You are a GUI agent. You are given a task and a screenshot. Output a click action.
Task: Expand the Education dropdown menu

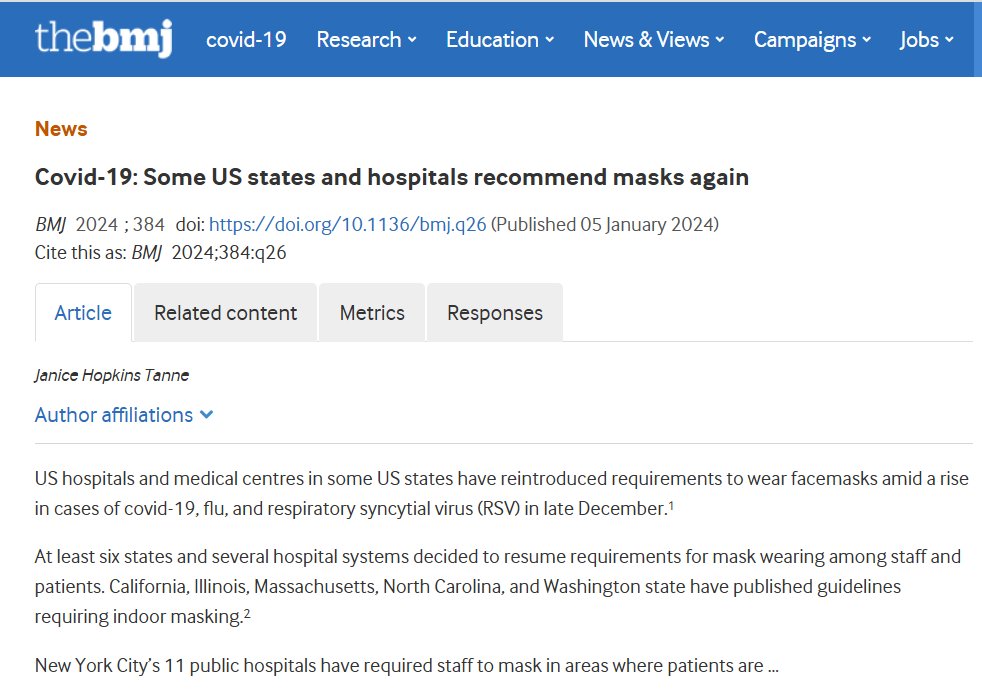click(x=499, y=40)
